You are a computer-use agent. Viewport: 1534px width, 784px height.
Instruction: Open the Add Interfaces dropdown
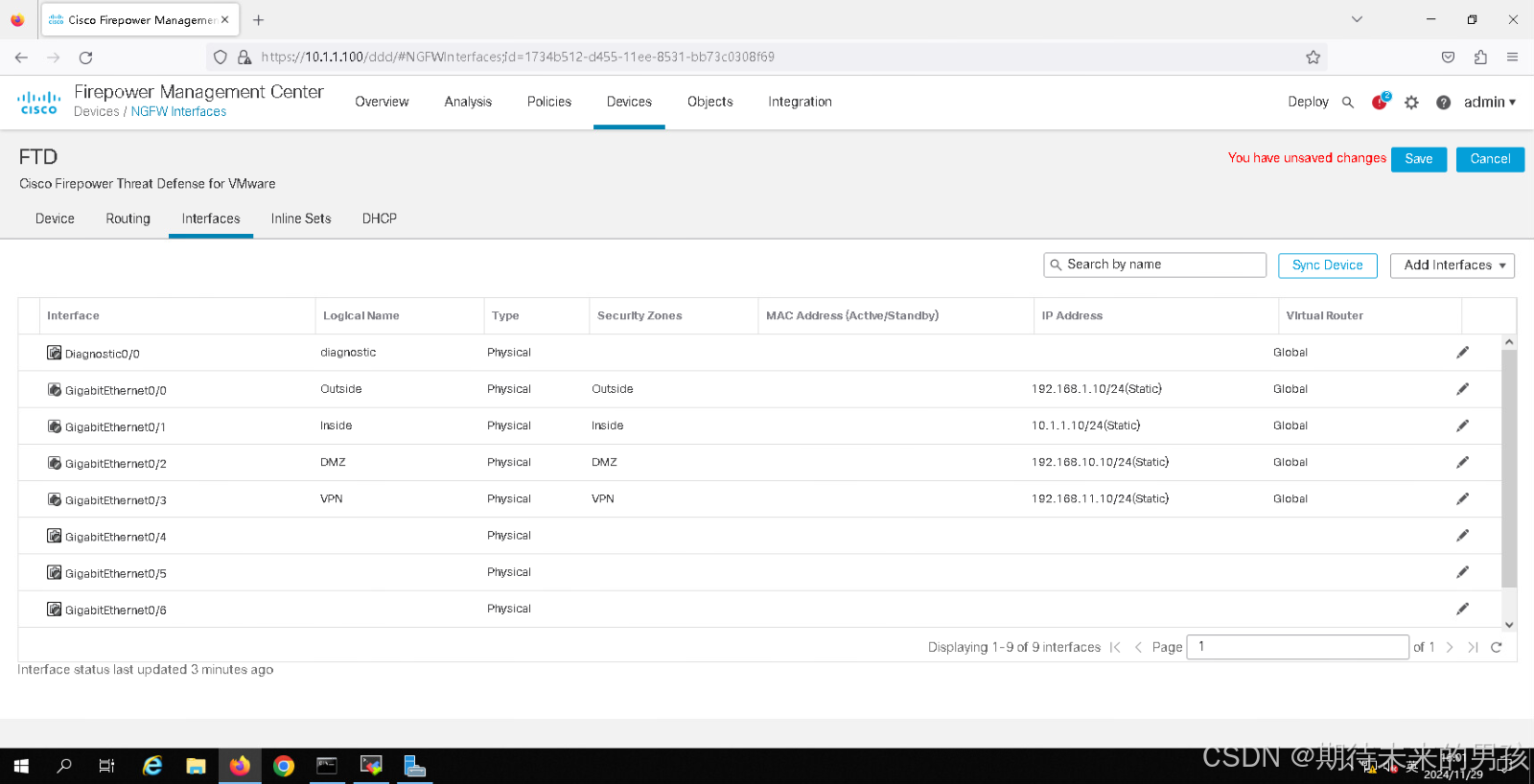(x=1452, y=265)
